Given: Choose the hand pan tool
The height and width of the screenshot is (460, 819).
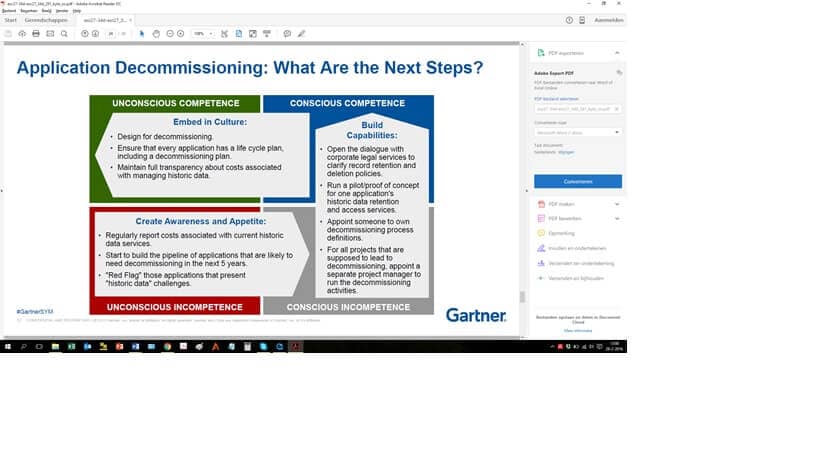Looking at the screenshot, I should coord(156,33).
